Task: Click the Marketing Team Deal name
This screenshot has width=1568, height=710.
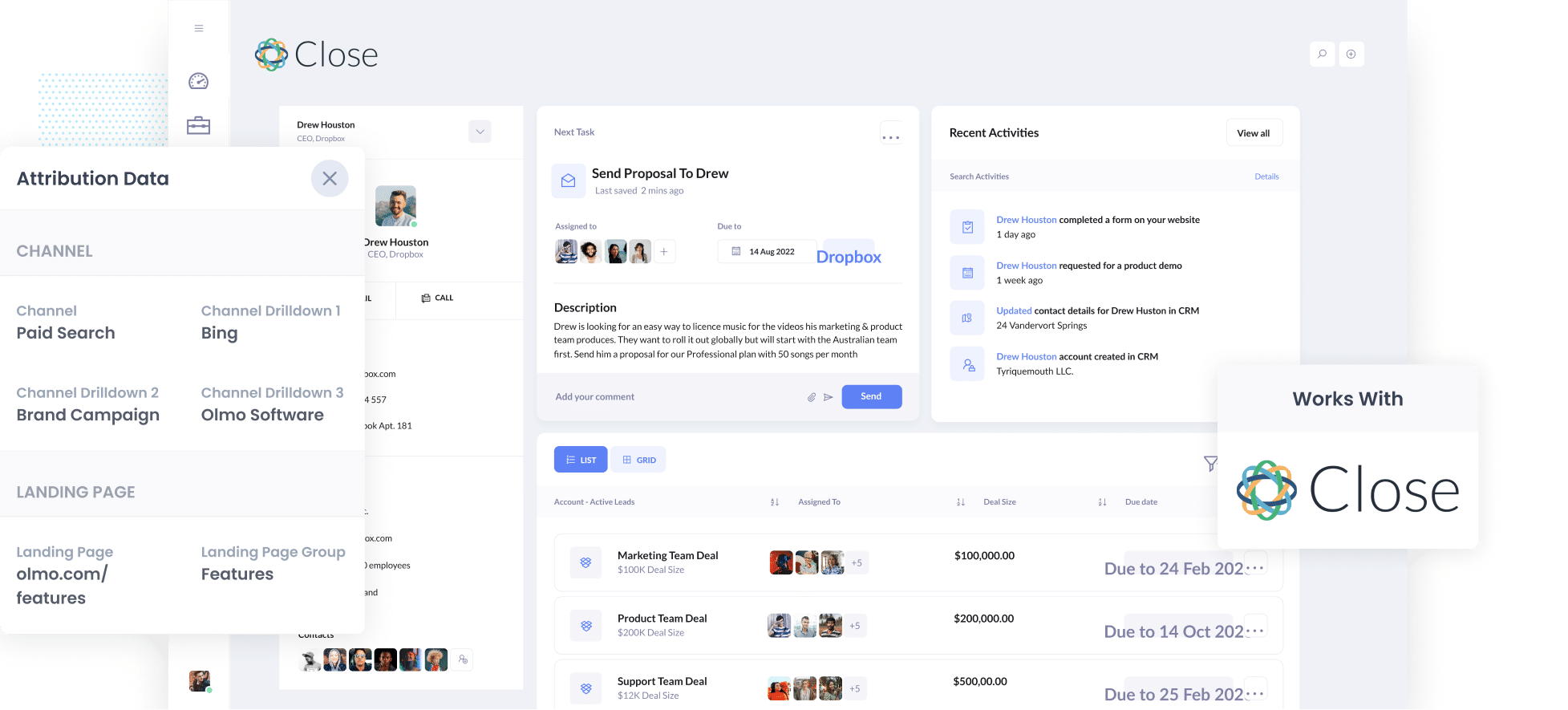Action: (667, 555)
